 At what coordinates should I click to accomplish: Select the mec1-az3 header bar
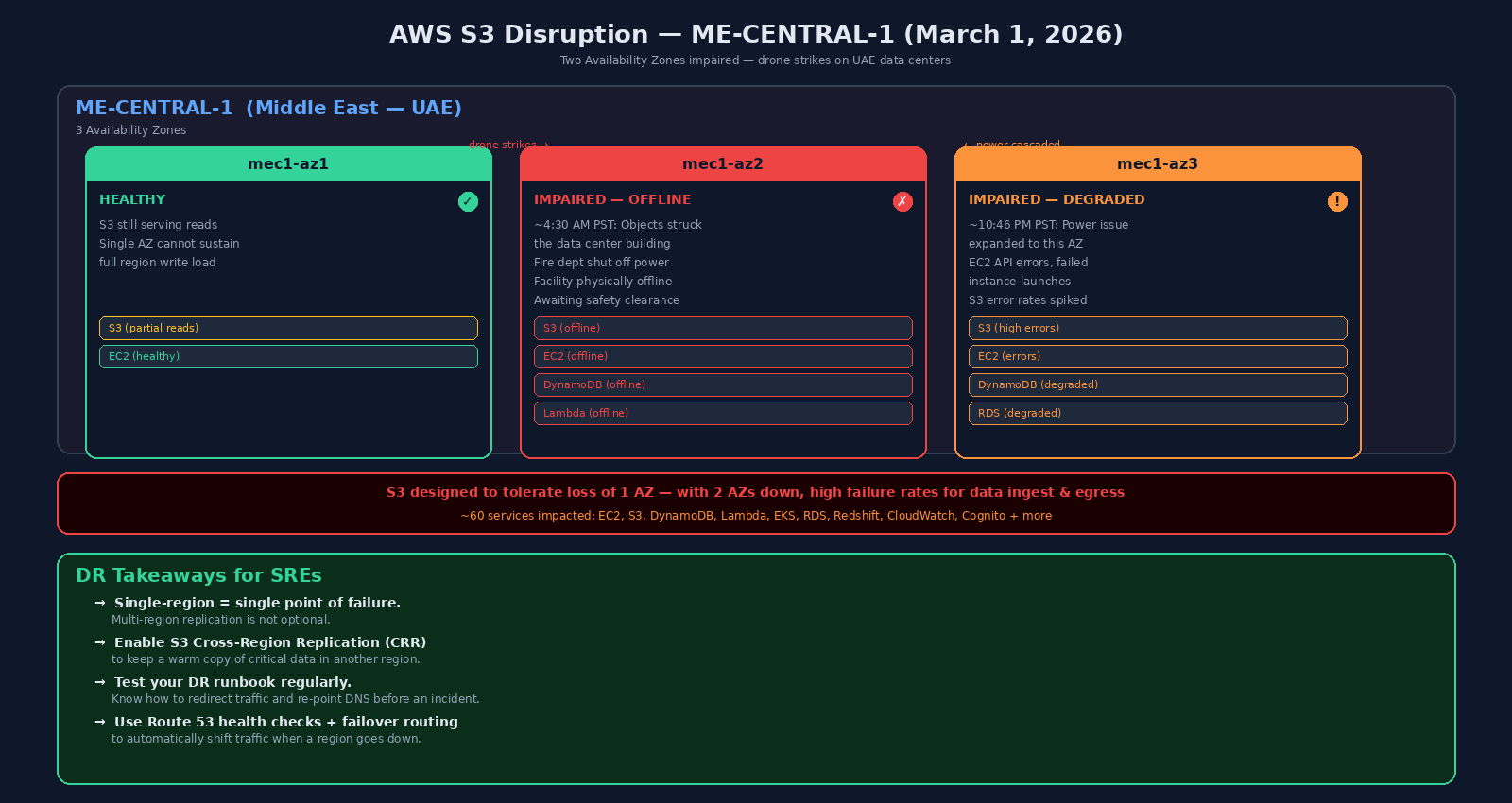[1158, 163]
